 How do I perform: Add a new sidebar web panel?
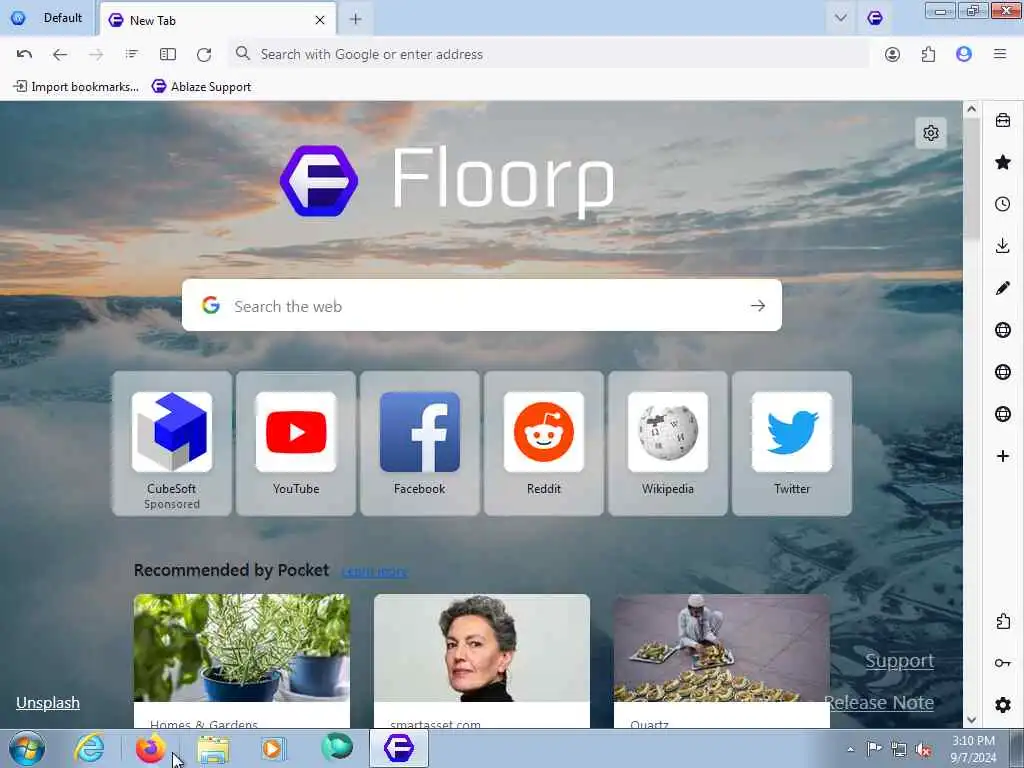tap(1003, 456)
